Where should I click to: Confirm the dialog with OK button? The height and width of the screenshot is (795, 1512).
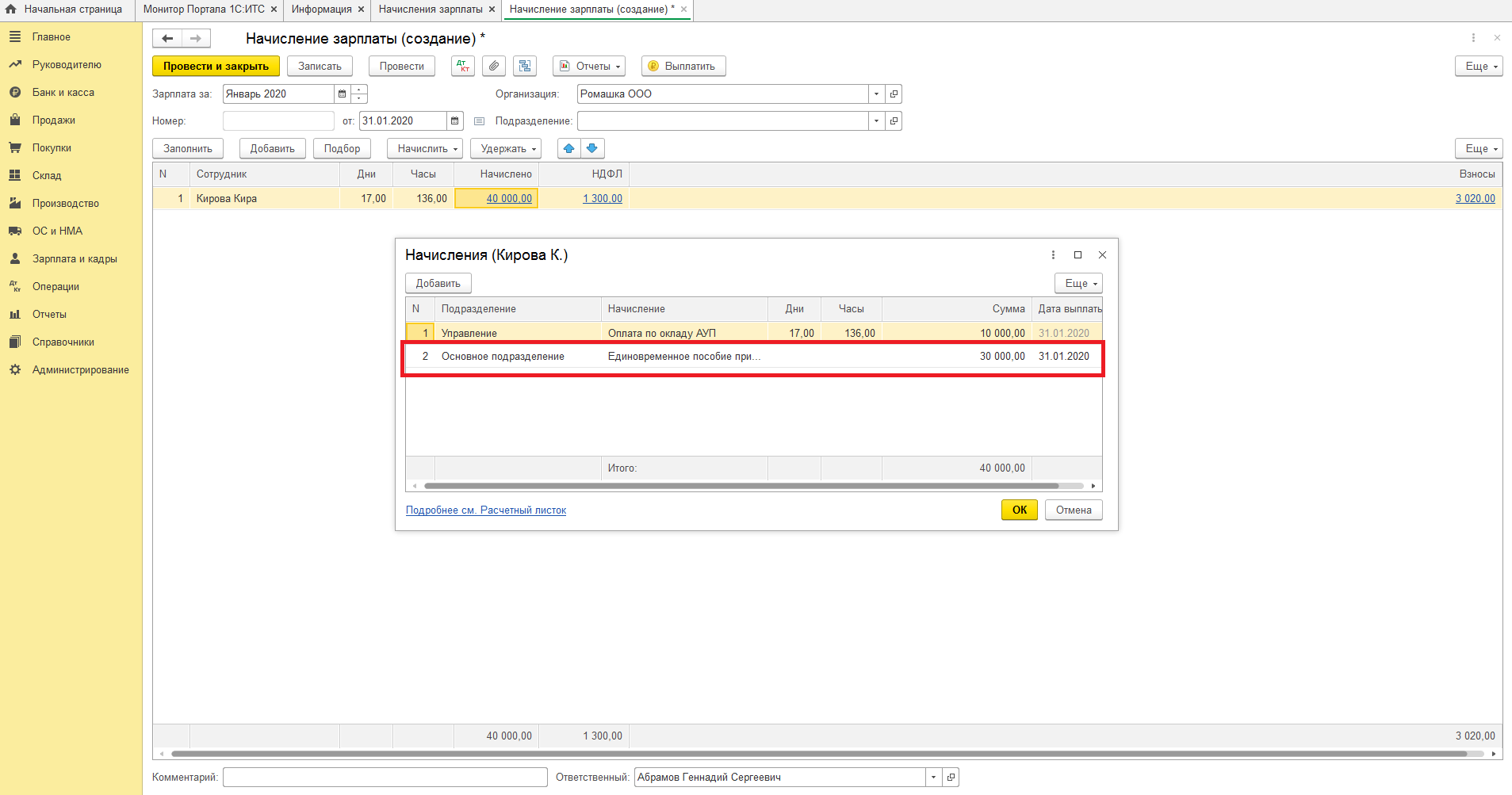point(1019,510)
